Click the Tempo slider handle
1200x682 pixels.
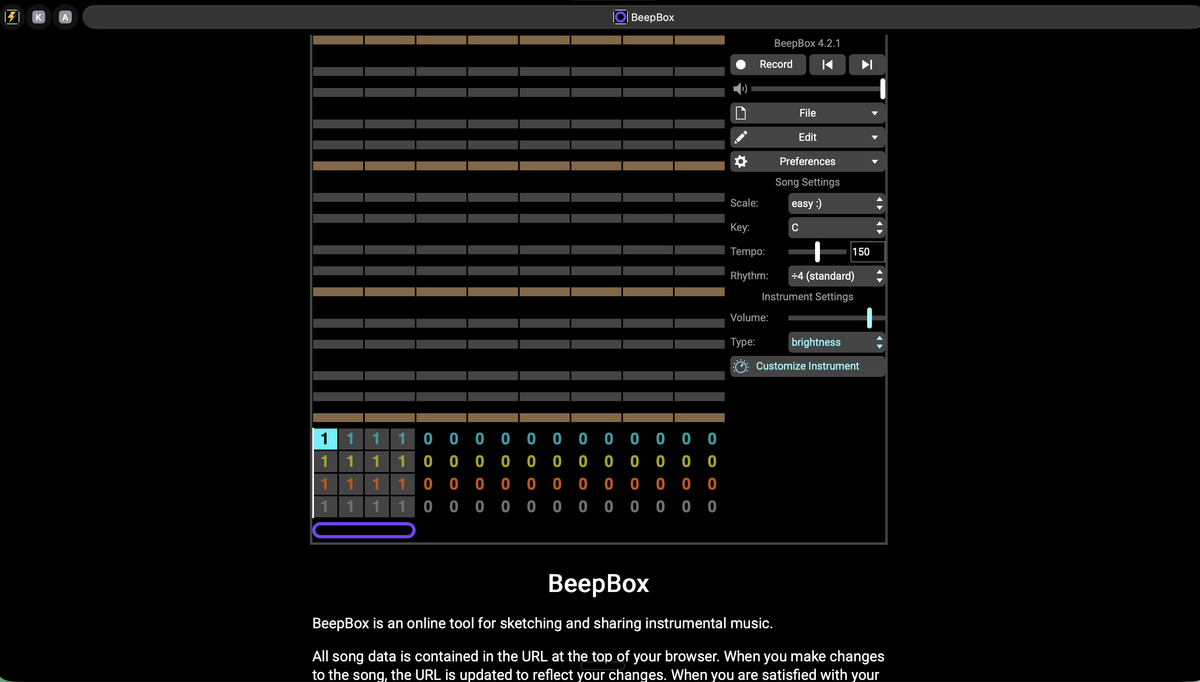[x=817, y=252]
